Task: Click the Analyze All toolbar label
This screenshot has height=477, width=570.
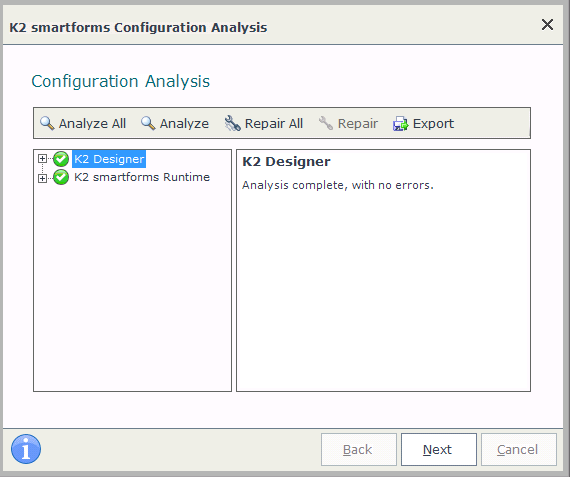Action: [92, 124]
